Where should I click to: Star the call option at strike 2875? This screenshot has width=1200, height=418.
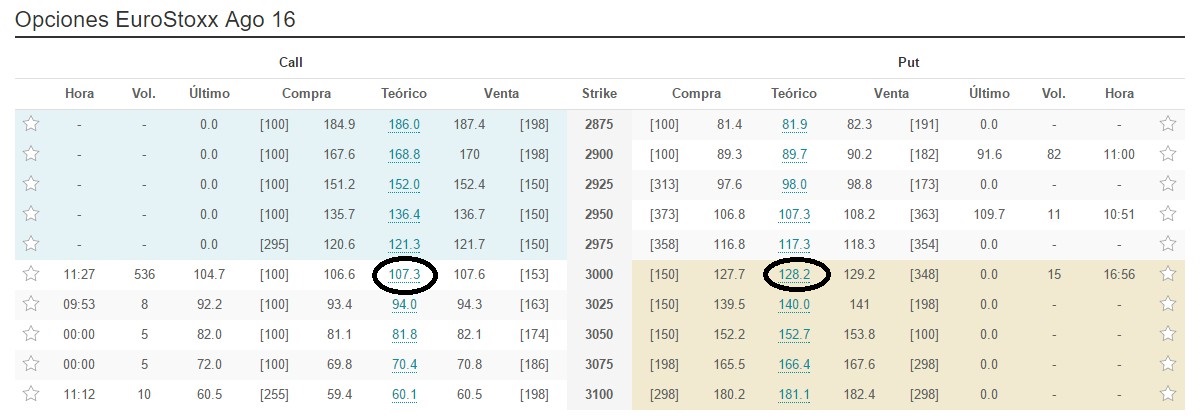[31, 124]
